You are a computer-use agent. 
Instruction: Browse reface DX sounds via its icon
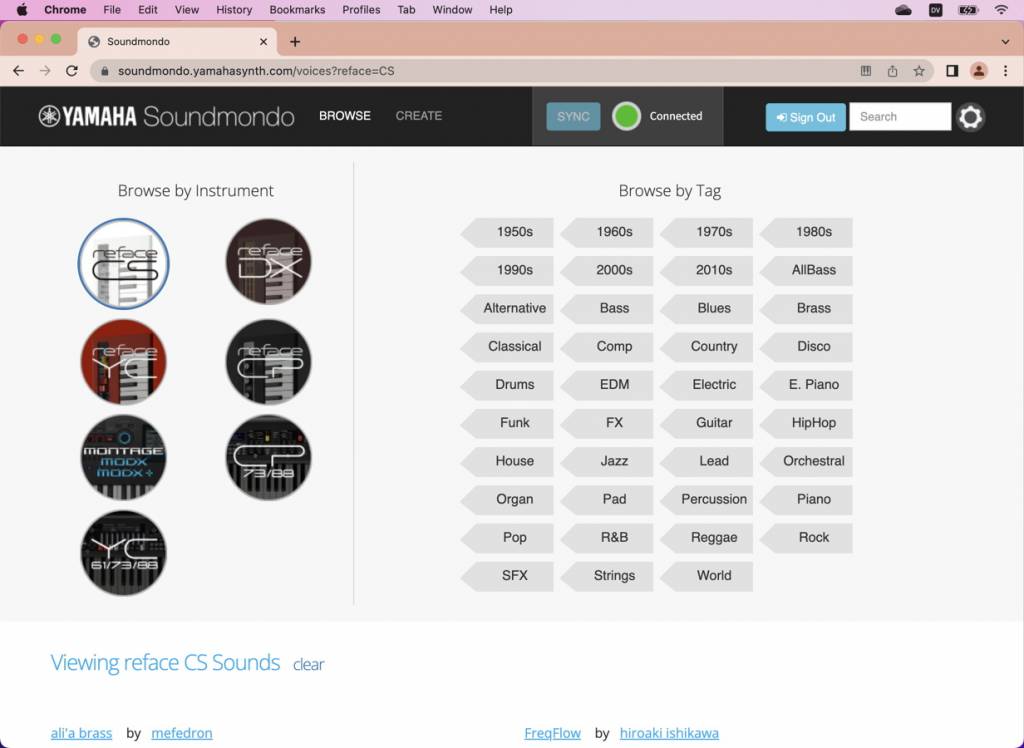(x=267, y=262)
